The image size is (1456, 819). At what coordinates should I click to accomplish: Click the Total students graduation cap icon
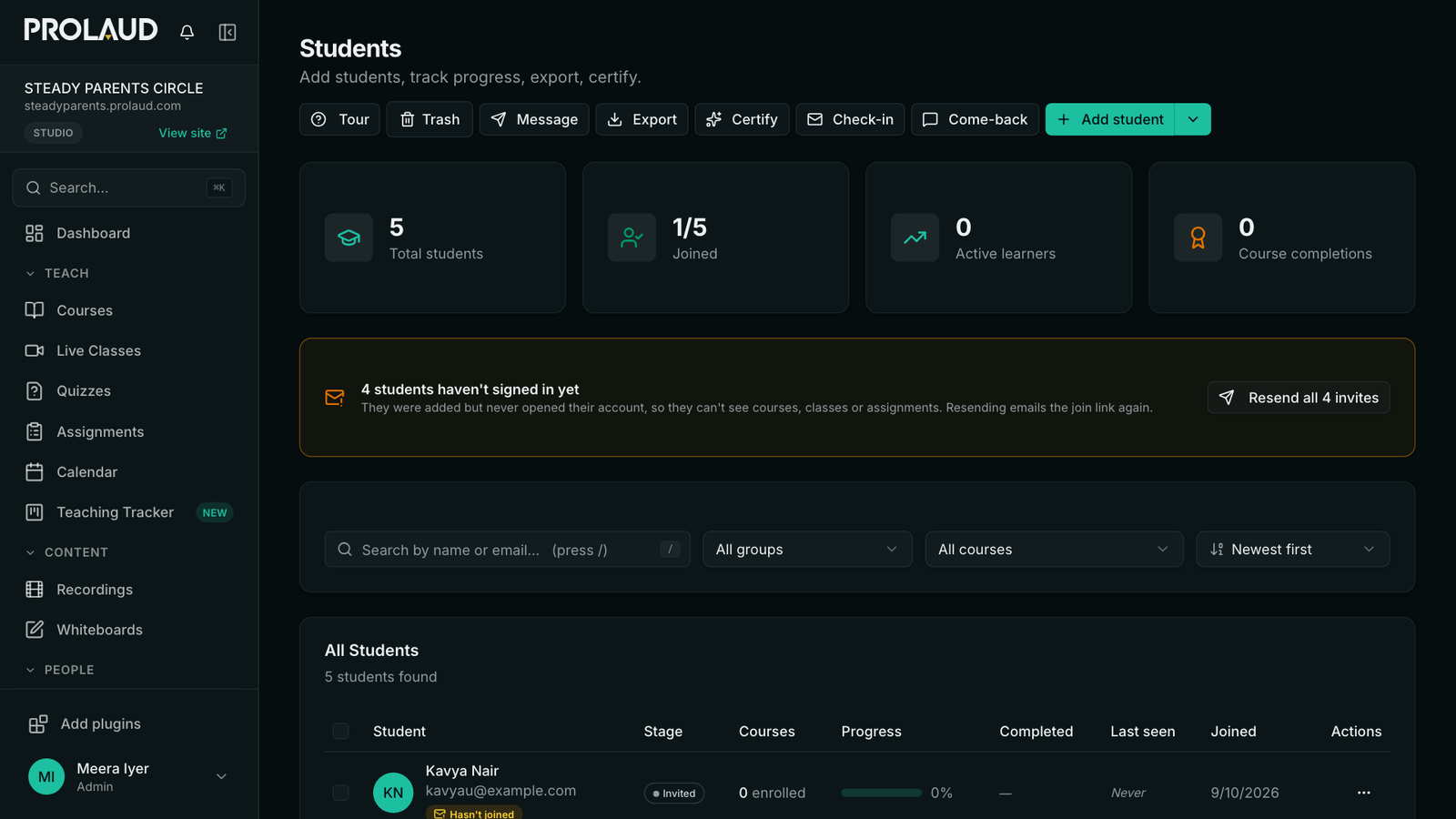(349, 238)
